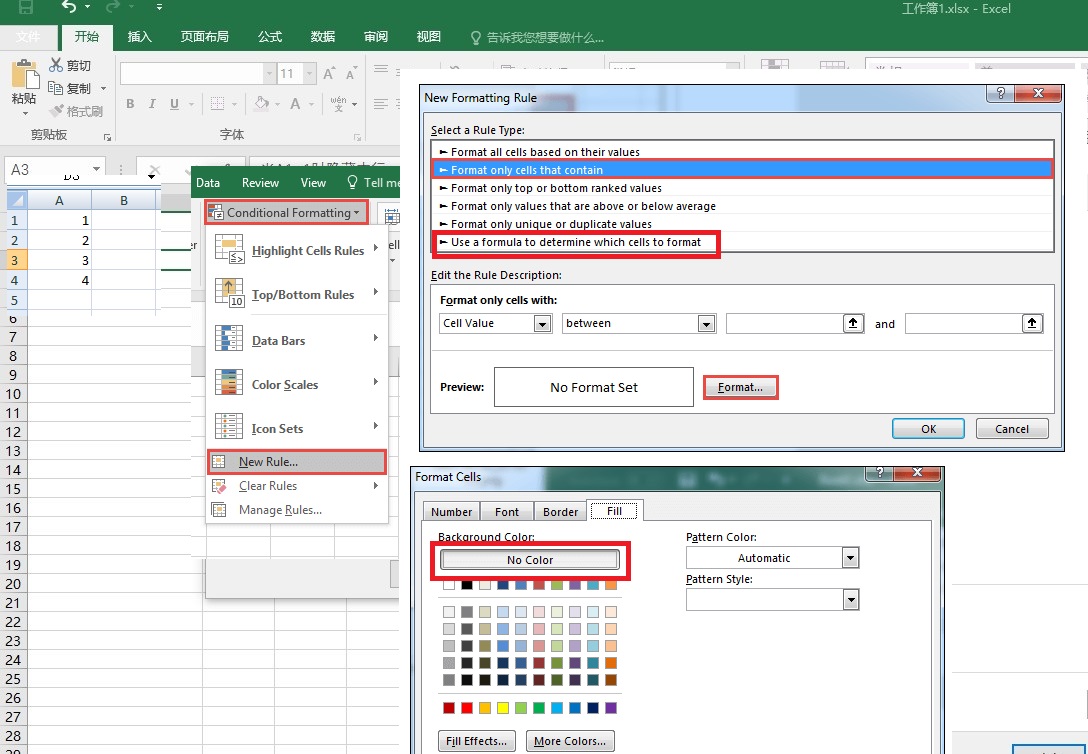Switch to the 公式 ribbon tab
The height and width of the screenshot is (754, 1088).
(270, 37)
